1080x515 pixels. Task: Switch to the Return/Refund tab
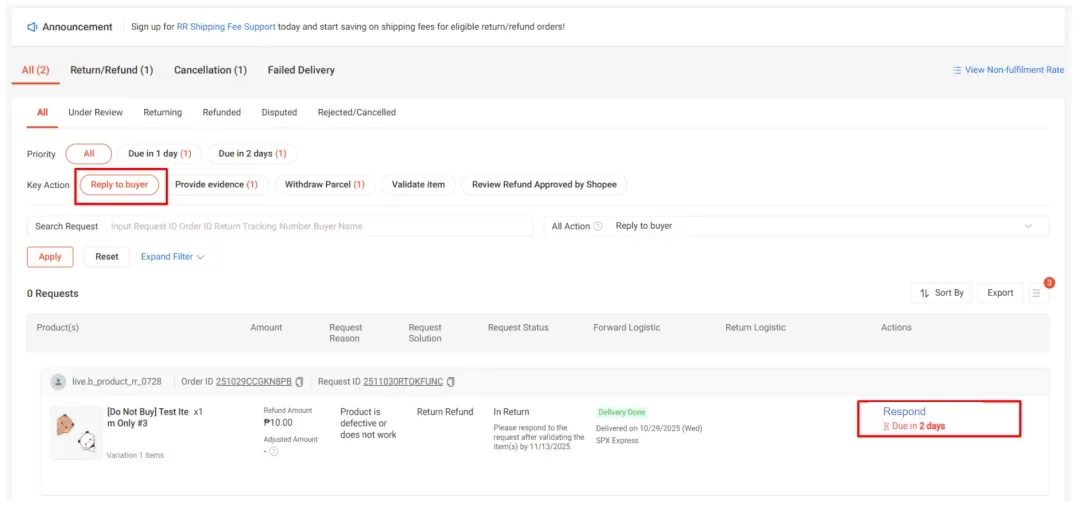click(x=111, y=70)
